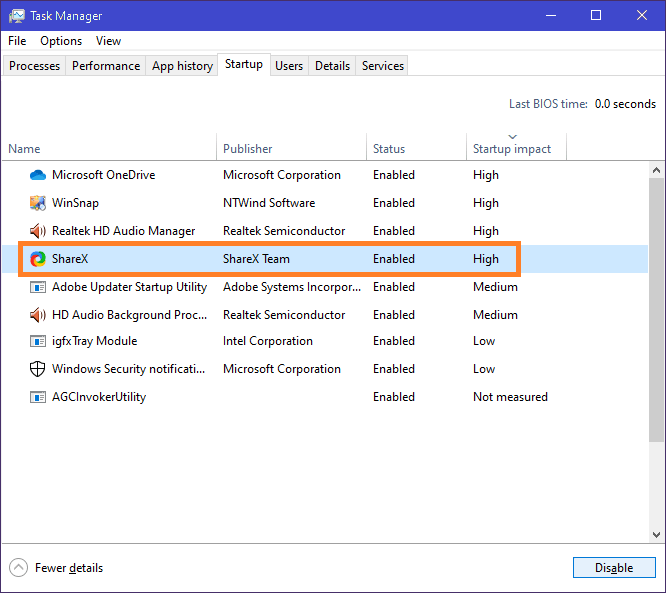Click the ShareX logo icon
Viewport: 666px width, 593px height.
click(38, 259)
